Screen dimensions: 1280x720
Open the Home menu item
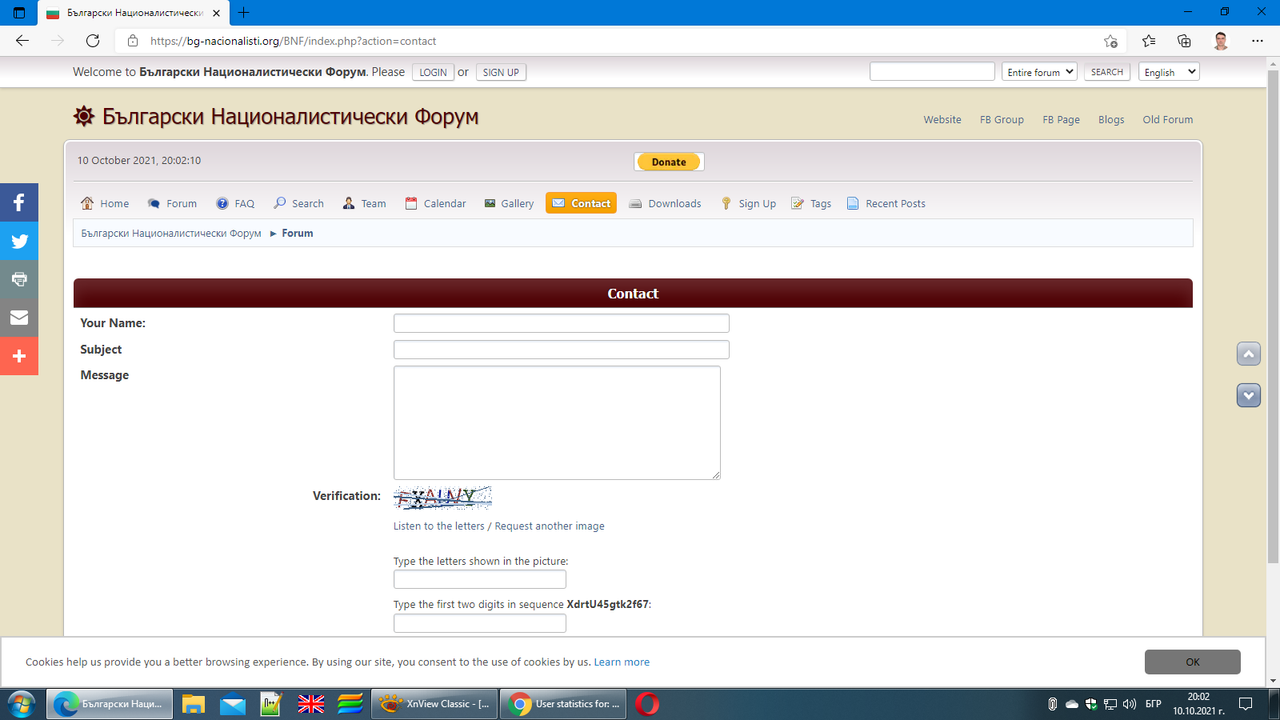pos(105,203)
